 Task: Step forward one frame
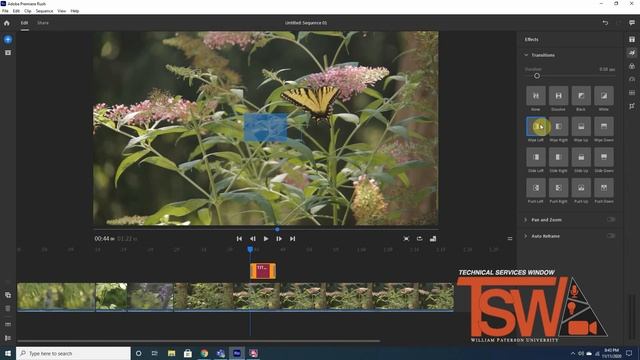point(279,239)
